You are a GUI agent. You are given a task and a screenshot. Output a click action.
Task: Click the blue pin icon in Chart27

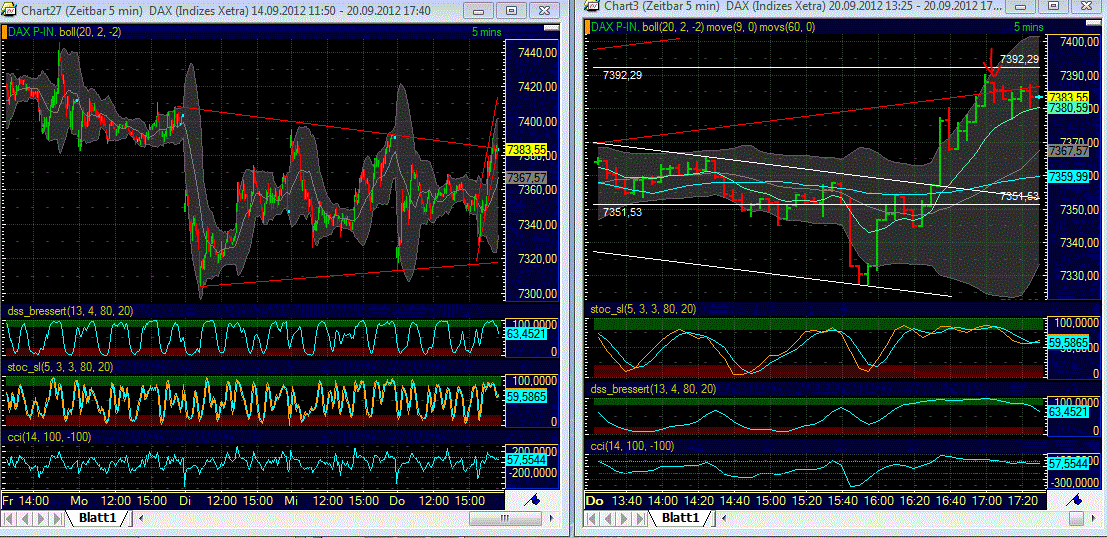point(534,499)
